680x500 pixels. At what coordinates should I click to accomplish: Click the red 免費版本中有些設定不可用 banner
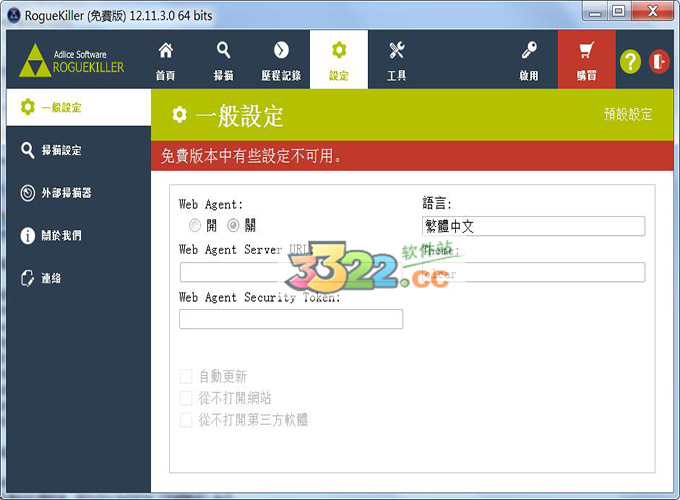click(x=412, y=155)
